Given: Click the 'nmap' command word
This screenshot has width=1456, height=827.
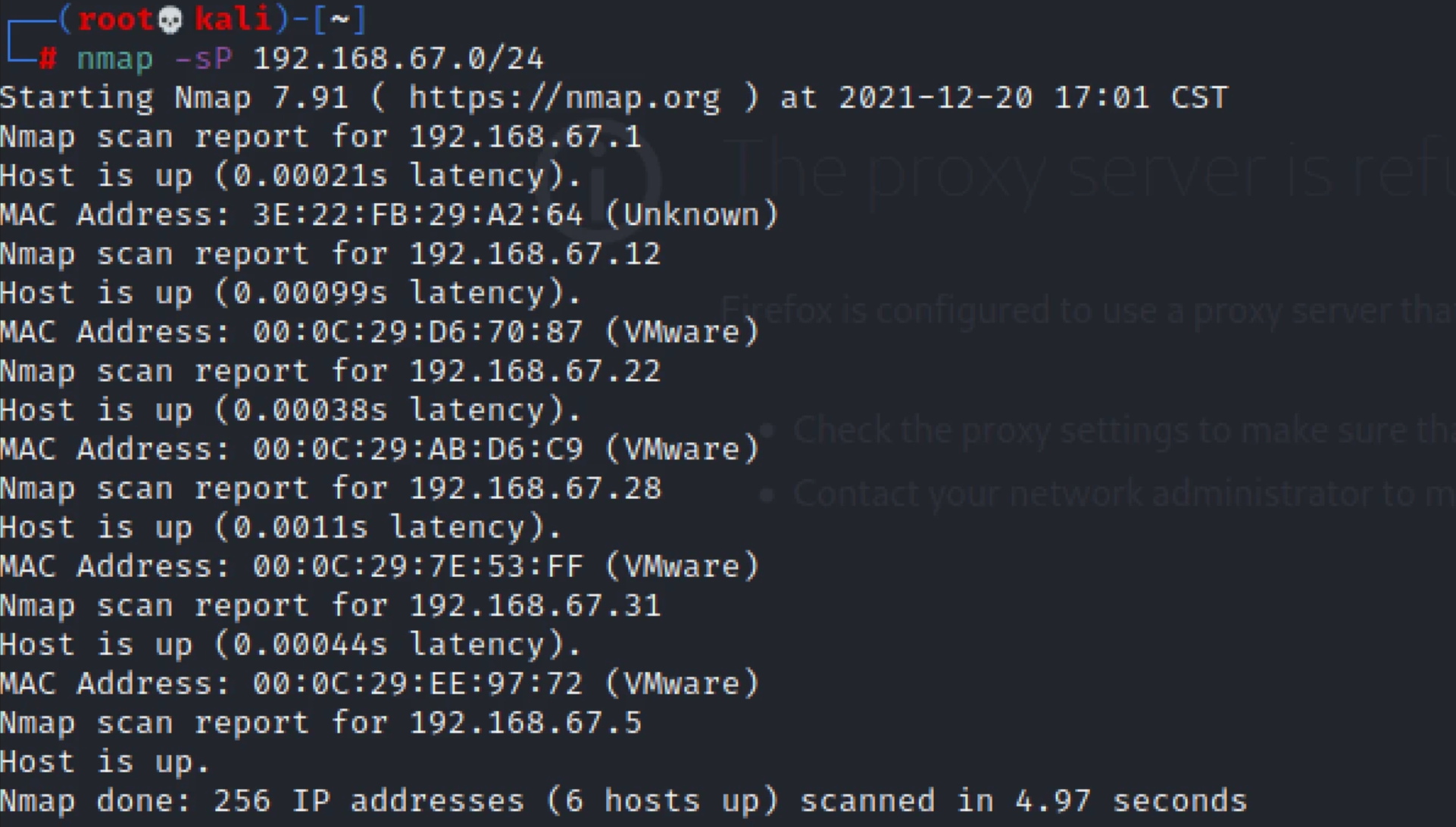Looking at the screenshot, I should click(x=114, y=59).
